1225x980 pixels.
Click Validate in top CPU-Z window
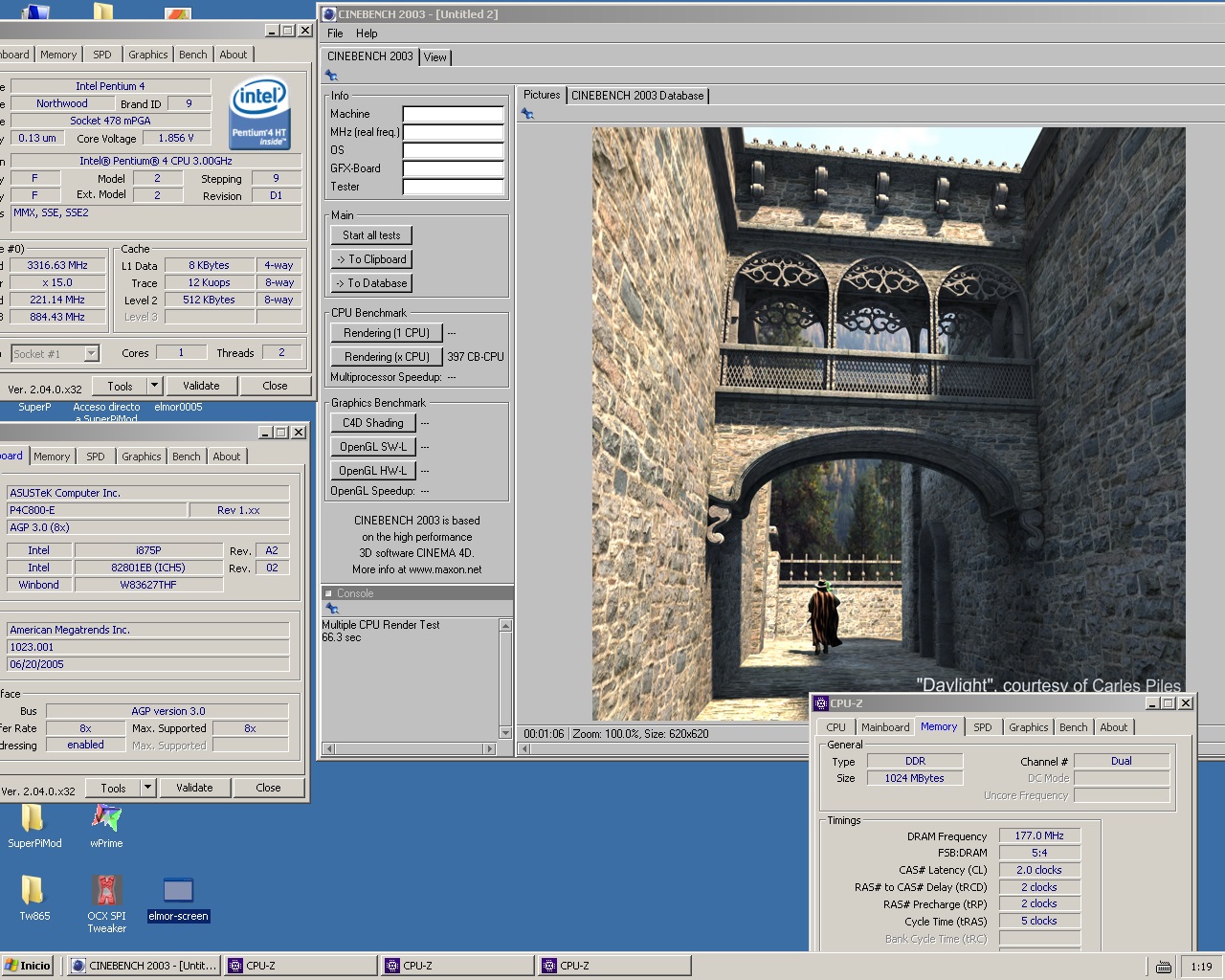tap(201, 386)
